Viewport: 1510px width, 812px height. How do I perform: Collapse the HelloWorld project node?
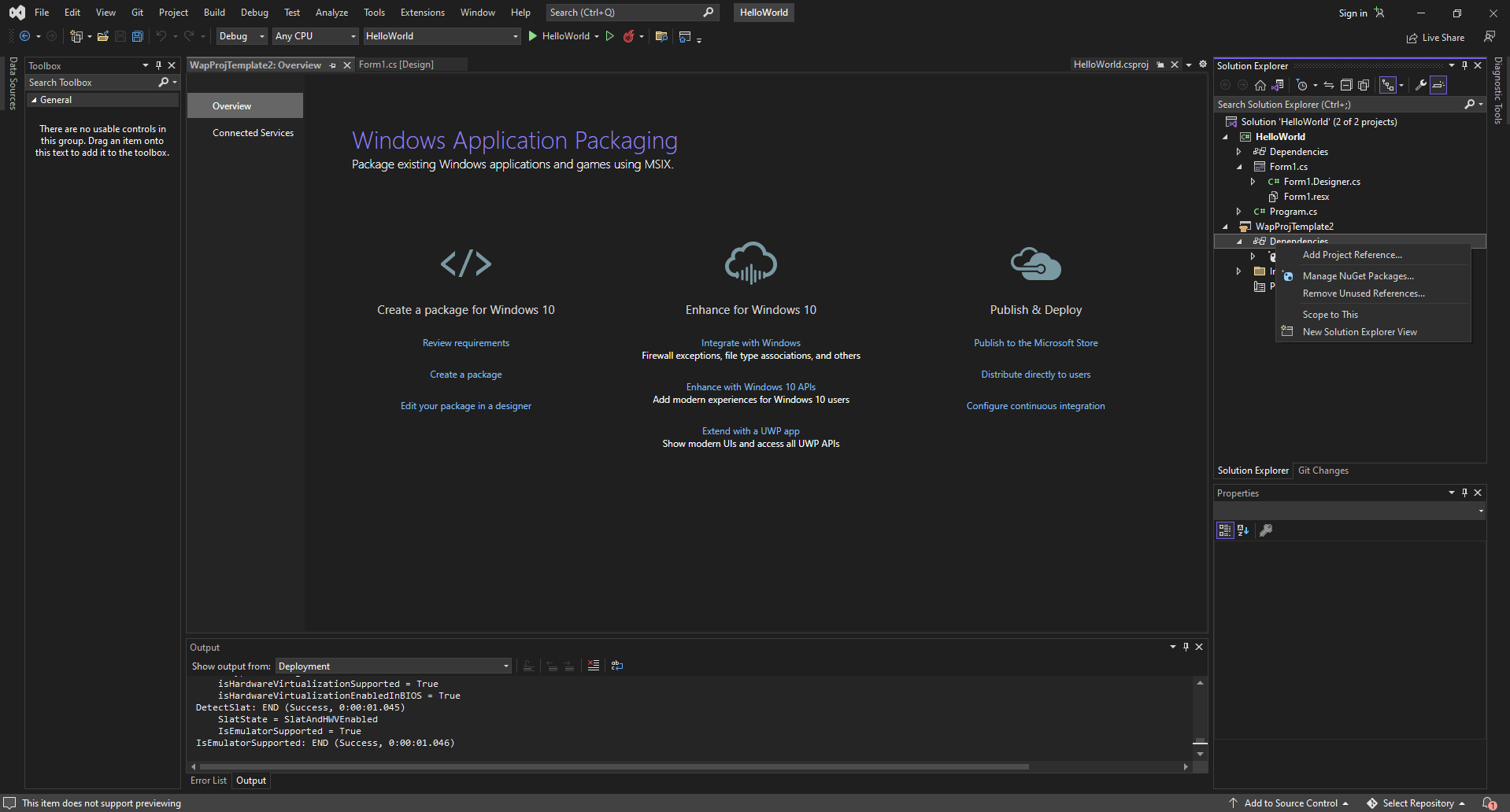click(x=1225, y=137)
